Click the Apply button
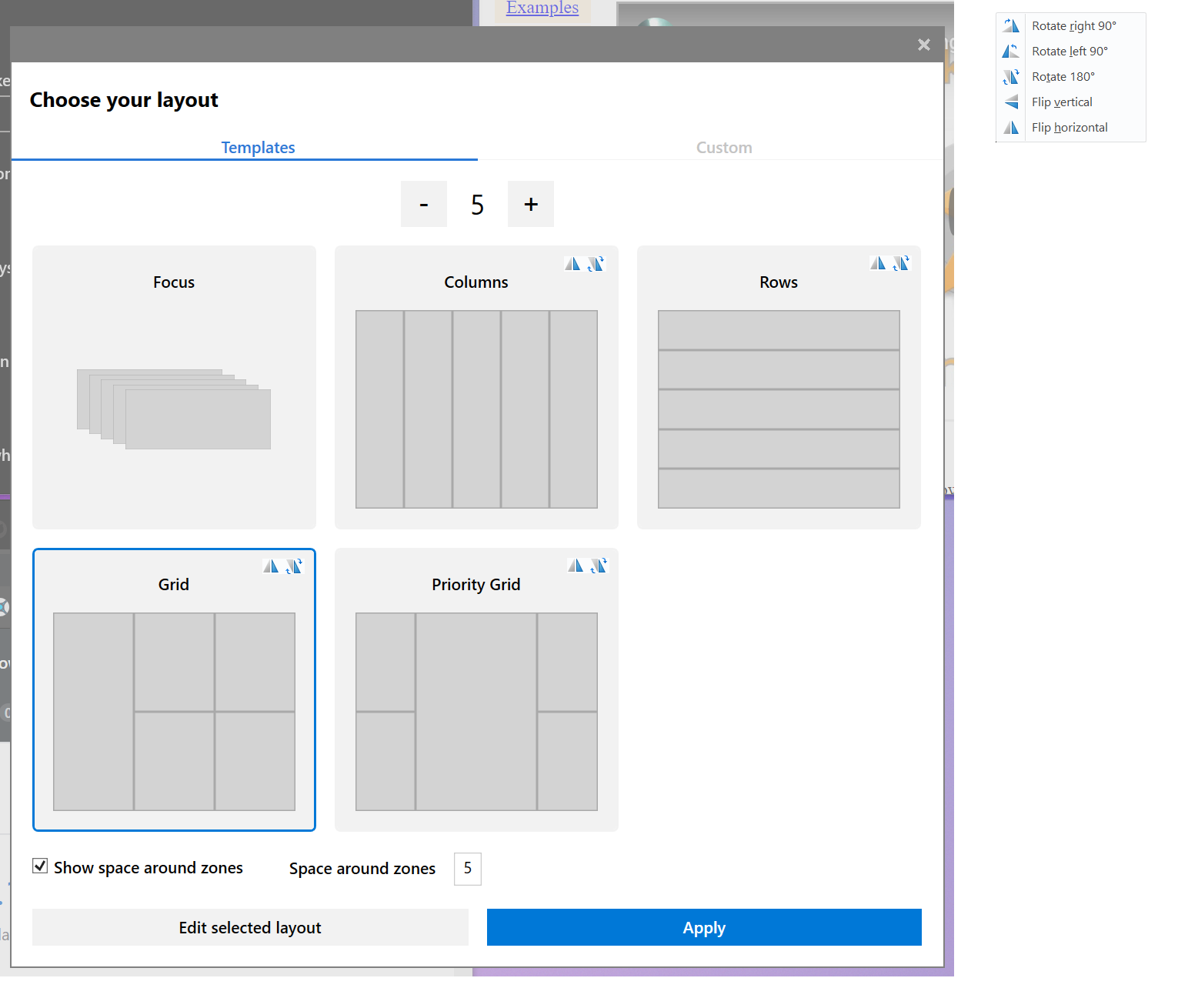Screen dimensions: 1178x1008 (703, 927)
